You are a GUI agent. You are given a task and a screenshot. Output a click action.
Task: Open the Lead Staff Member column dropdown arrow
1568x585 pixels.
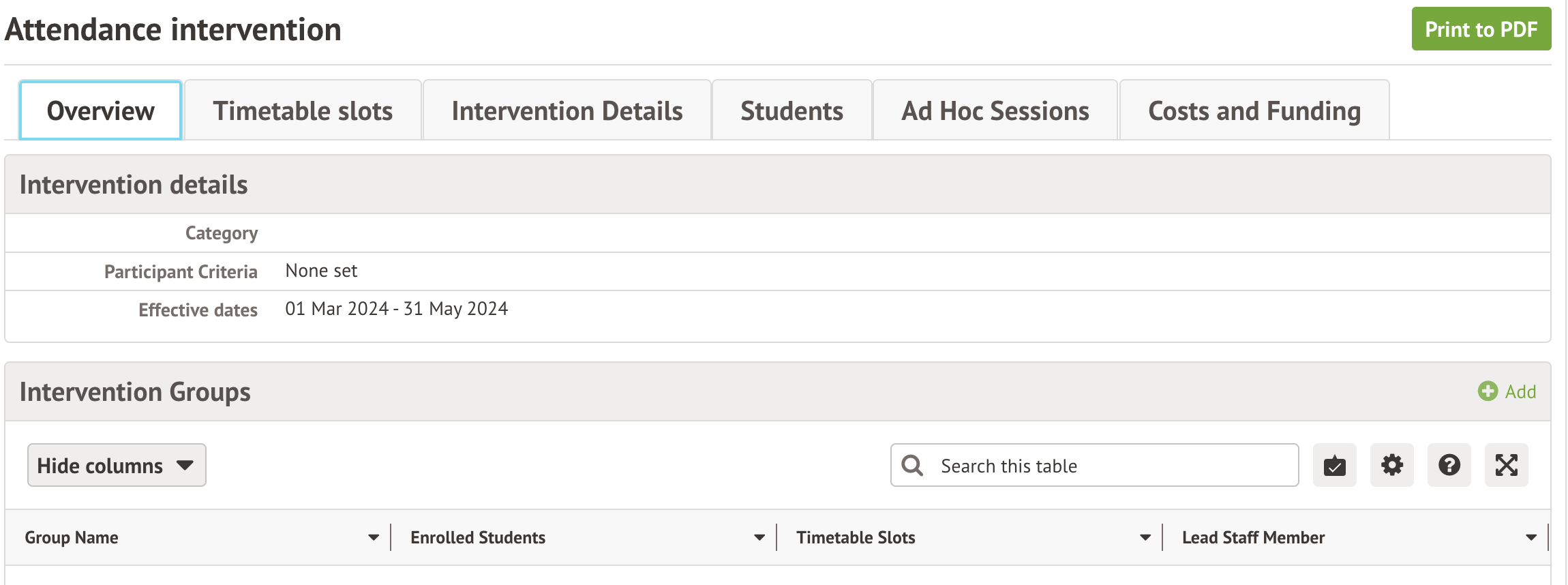click(x=1531, y=538)
